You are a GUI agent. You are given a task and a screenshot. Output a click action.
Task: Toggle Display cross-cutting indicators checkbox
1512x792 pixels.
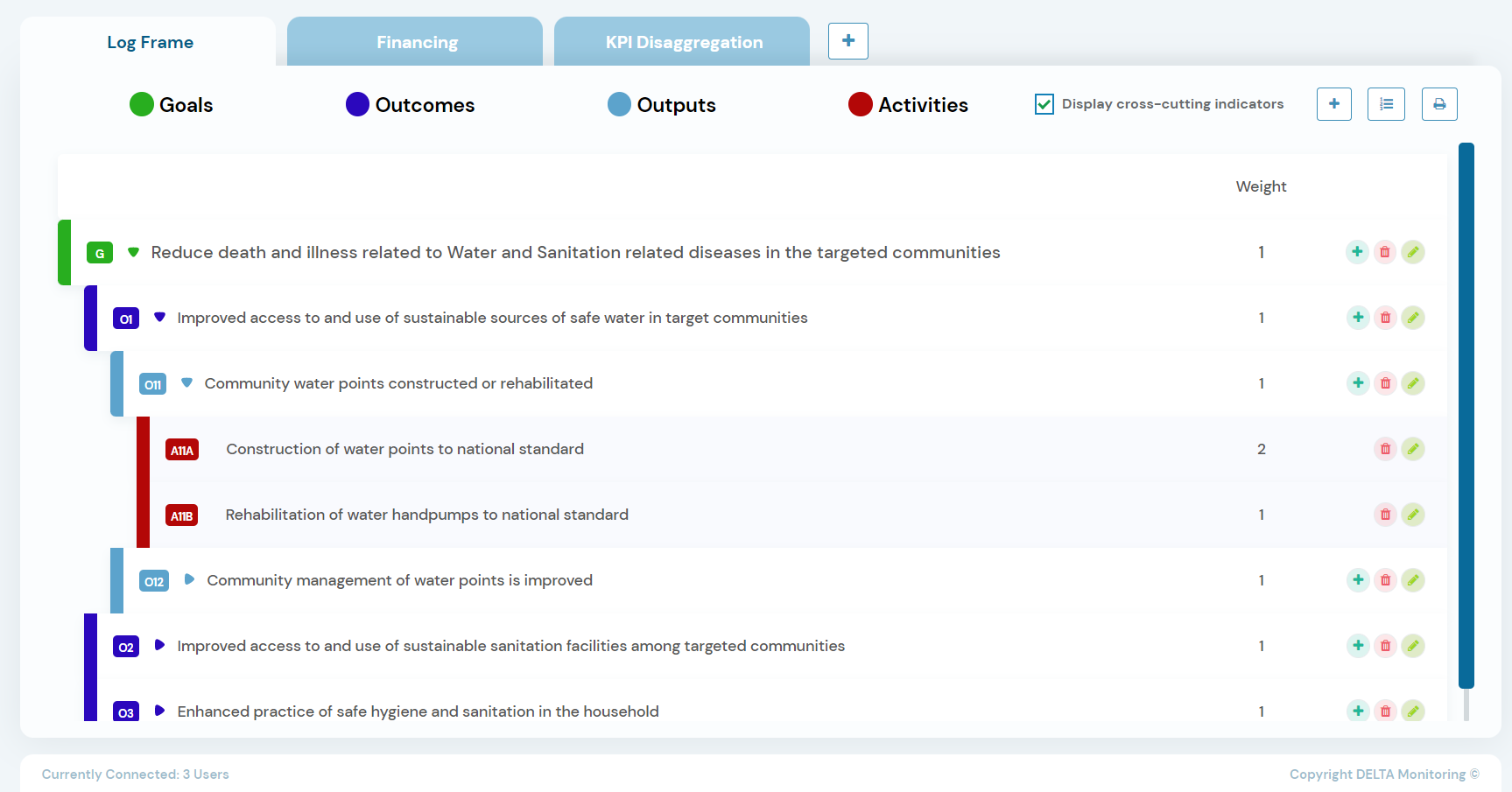tap(1044, 104)
